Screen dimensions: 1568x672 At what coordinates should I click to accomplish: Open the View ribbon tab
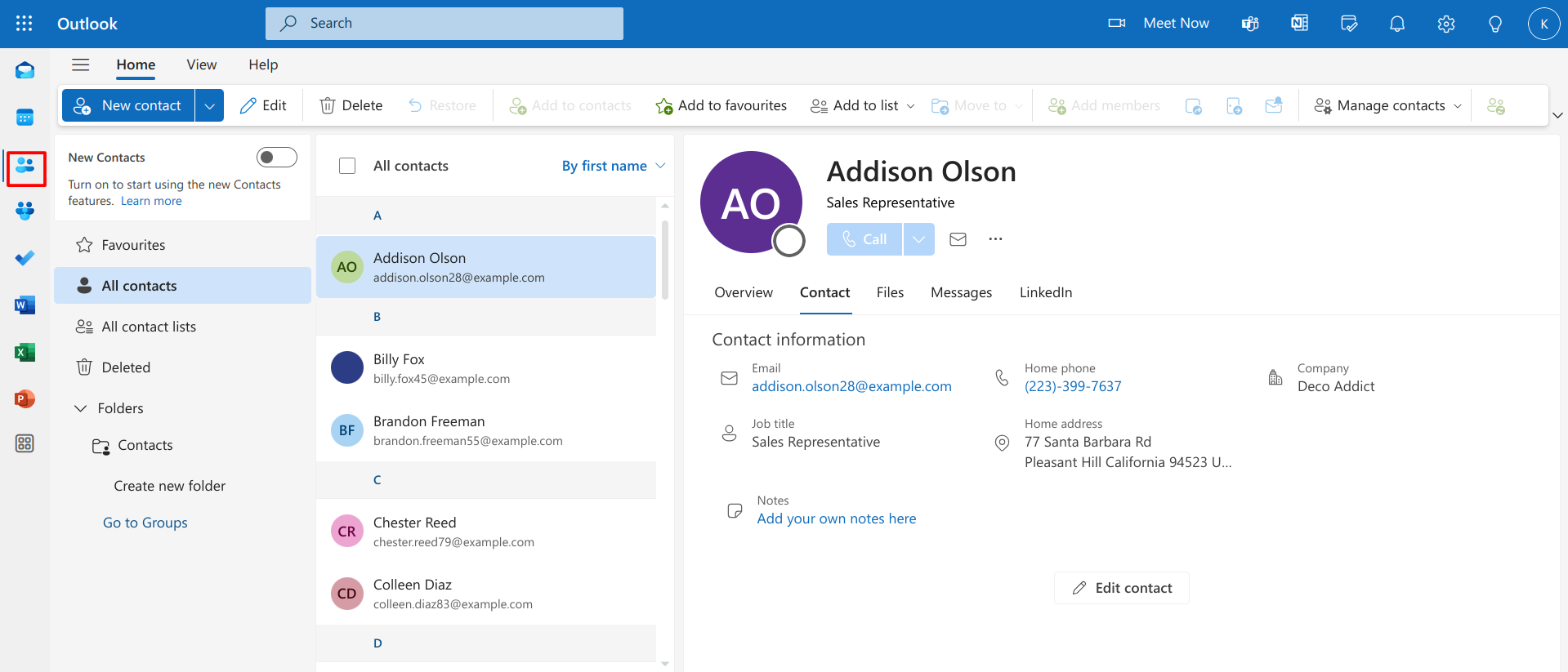[201, 65]
